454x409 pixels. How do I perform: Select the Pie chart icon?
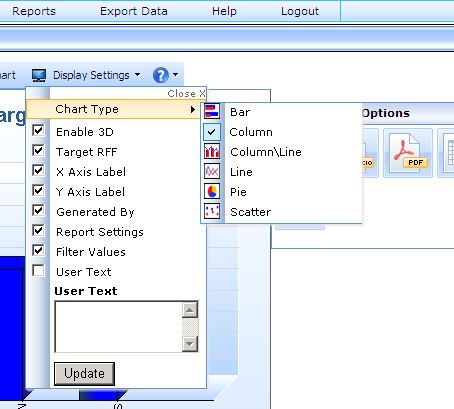(212, 192)
